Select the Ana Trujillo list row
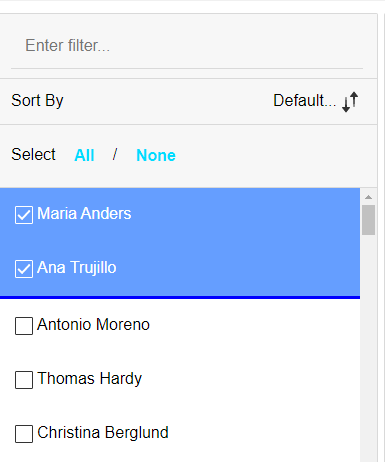The image size is (385, 462). coord(180,269)
